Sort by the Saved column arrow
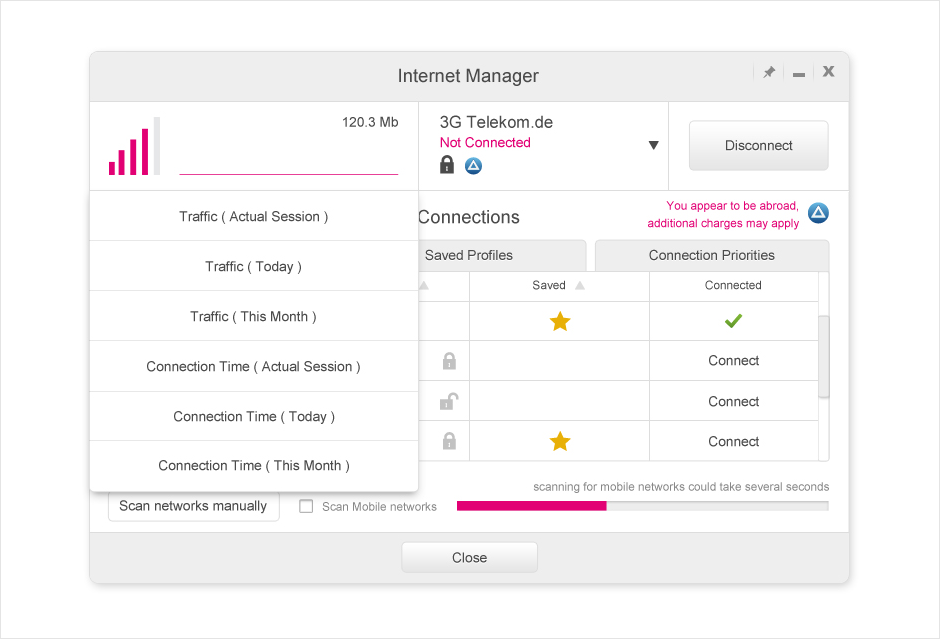Viewport: 940px width, 639px height. point(580,286)
